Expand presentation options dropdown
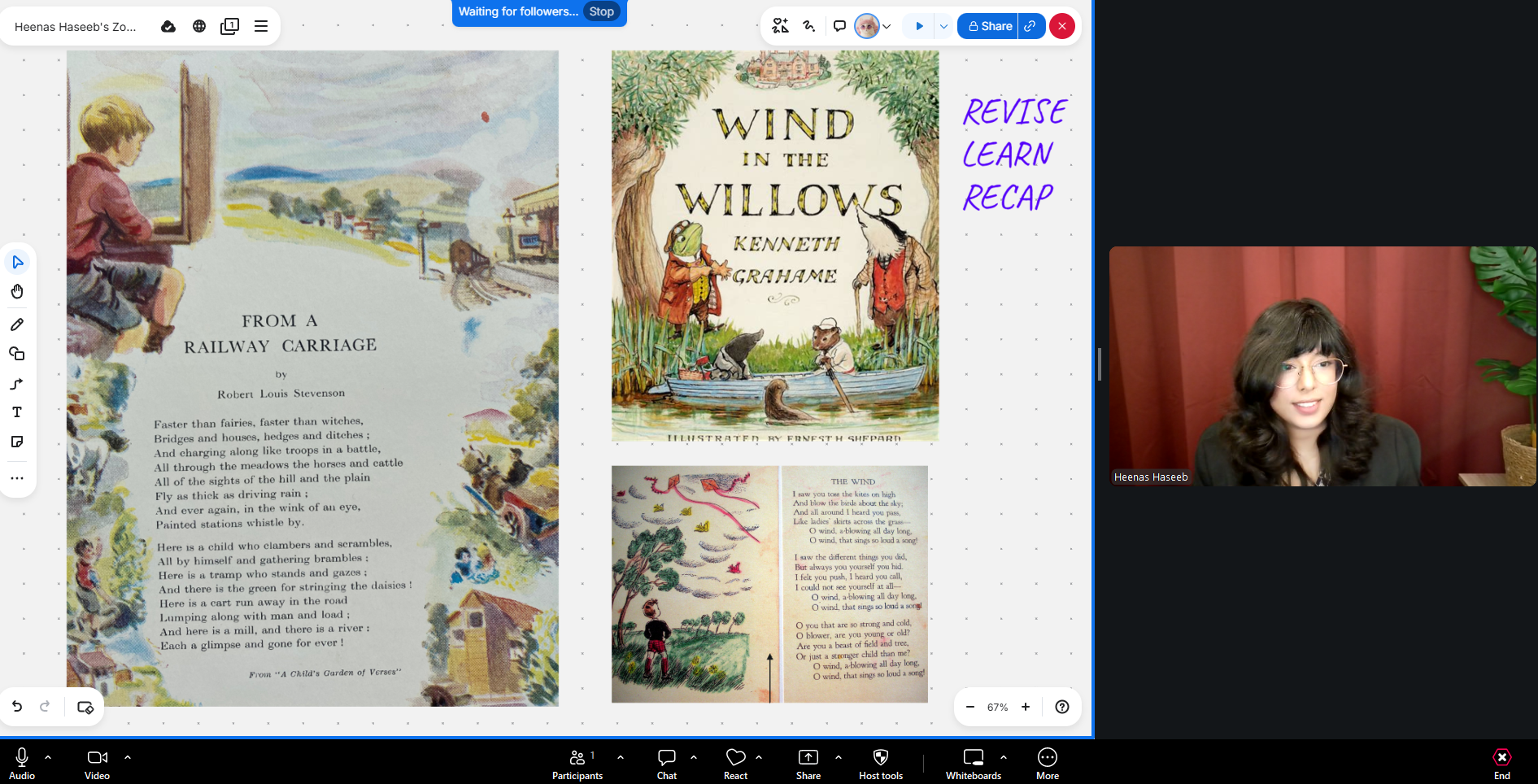 coord(943,26)
